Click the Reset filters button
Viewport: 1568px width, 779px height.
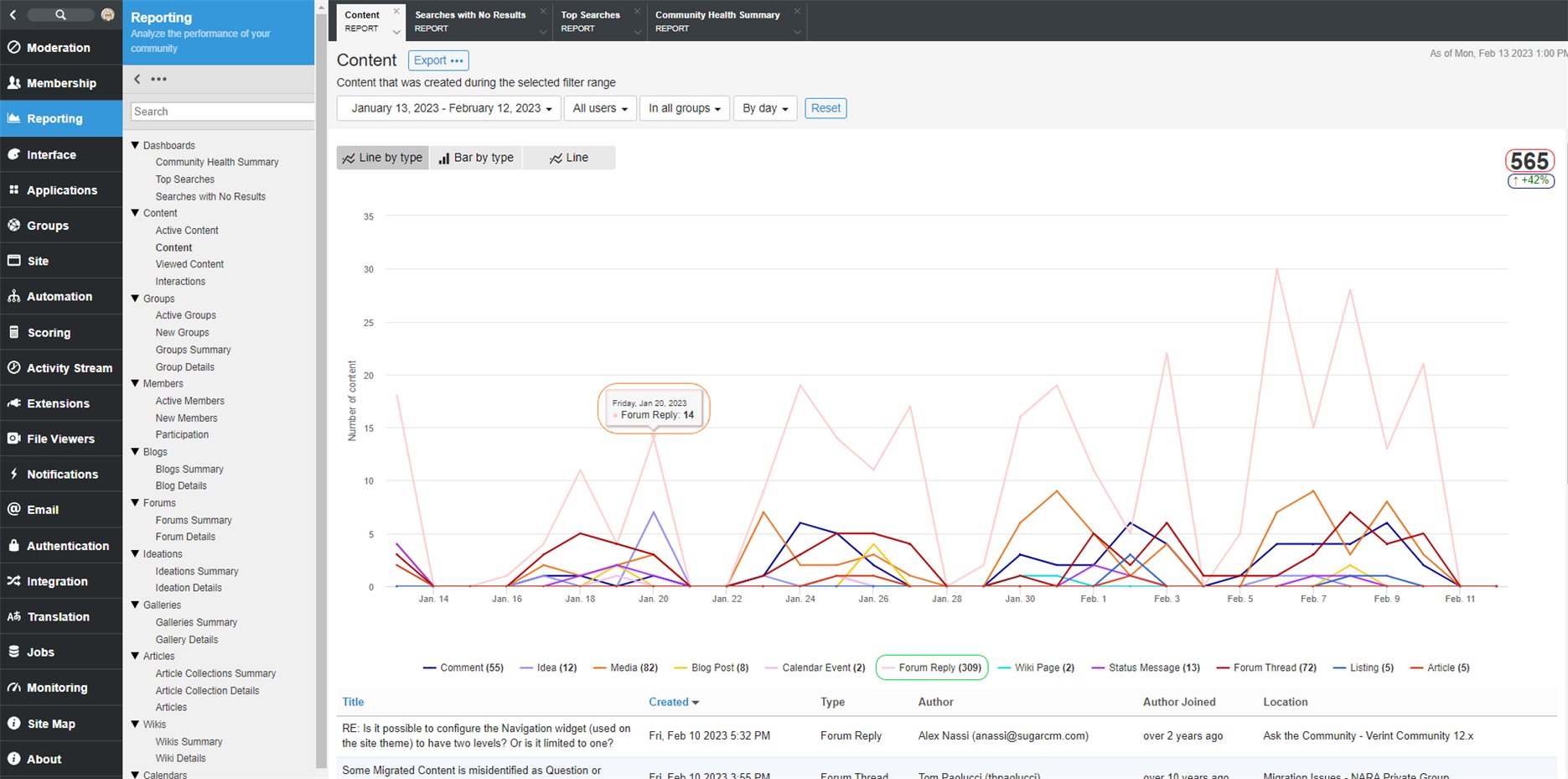(825, 108)
